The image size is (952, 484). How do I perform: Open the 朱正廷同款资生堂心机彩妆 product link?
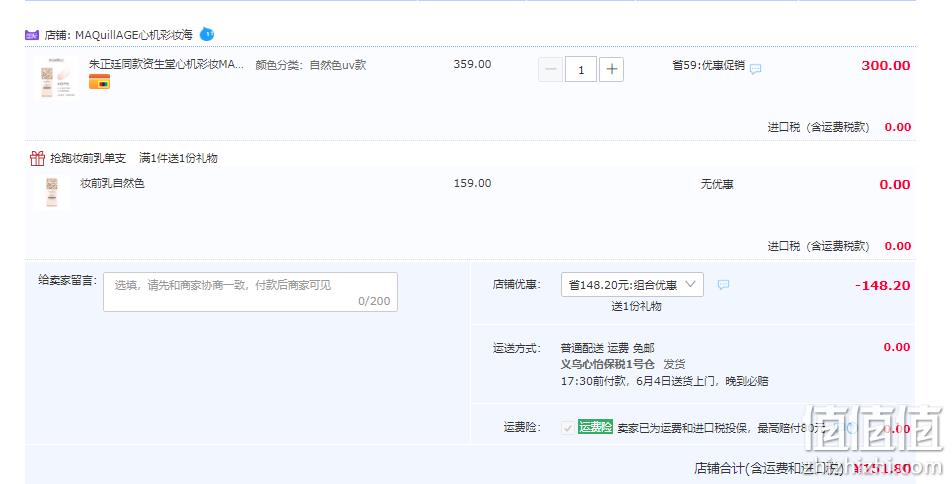166,64
